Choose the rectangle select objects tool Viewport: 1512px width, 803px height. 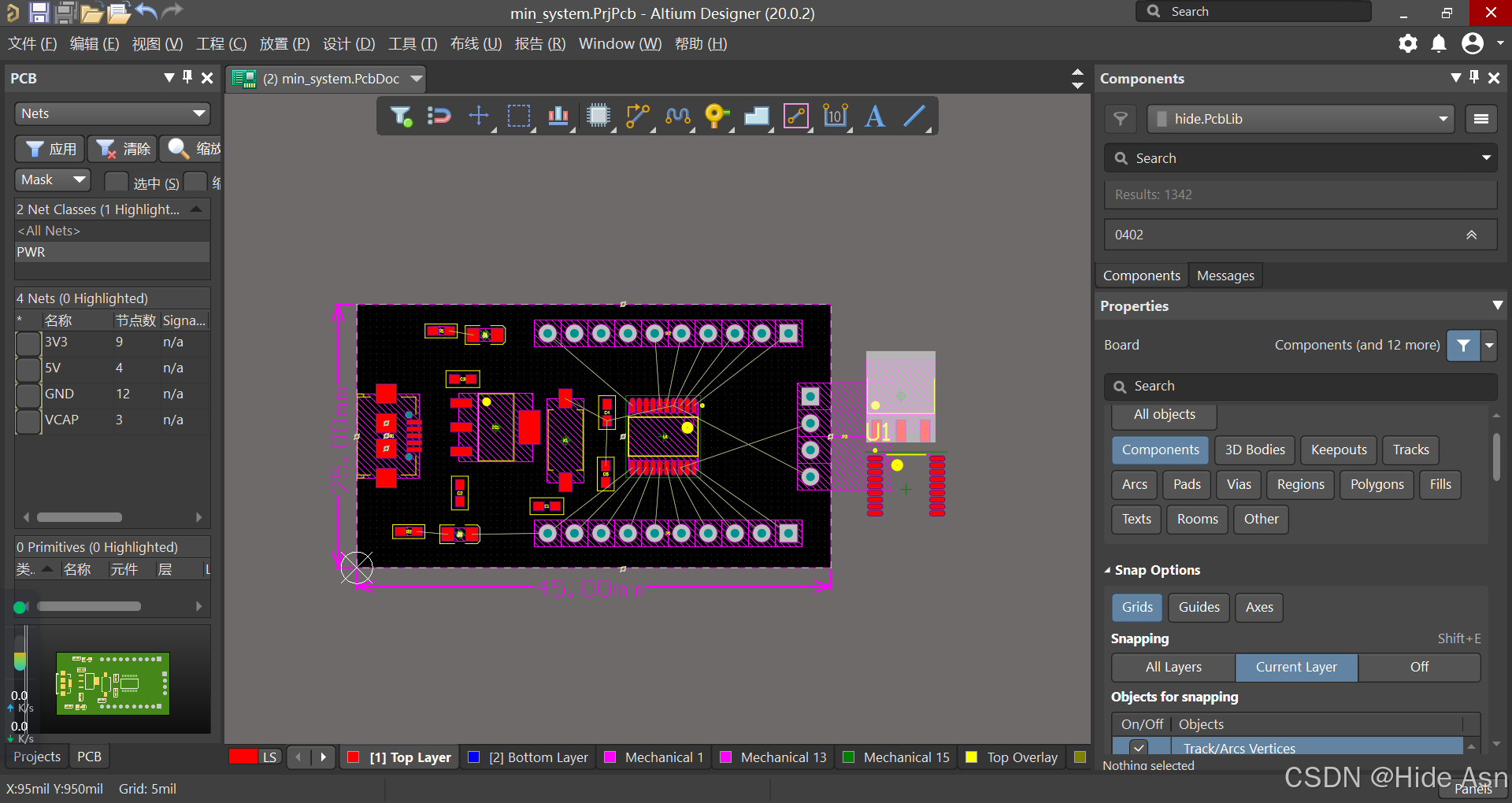point(519,117)
